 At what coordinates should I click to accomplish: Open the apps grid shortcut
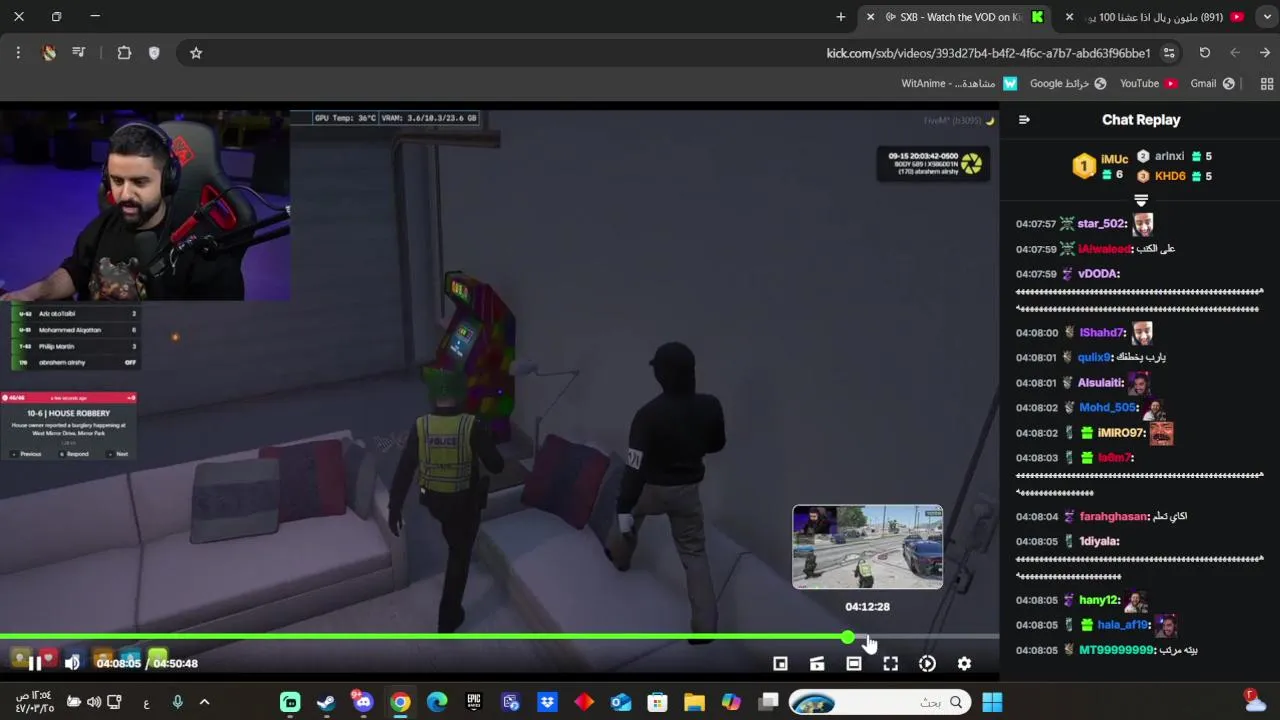[x=1267, y=84]
